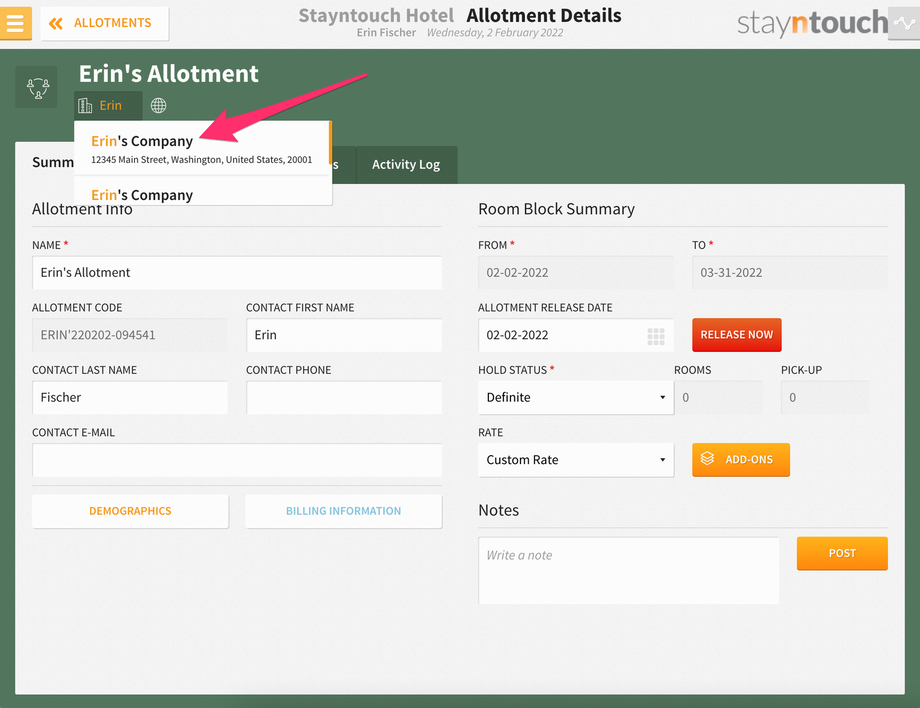The width and height of the screenshot is (920, 708).
Task: Click the activity graph icon top right
Action: coord(904,23)
